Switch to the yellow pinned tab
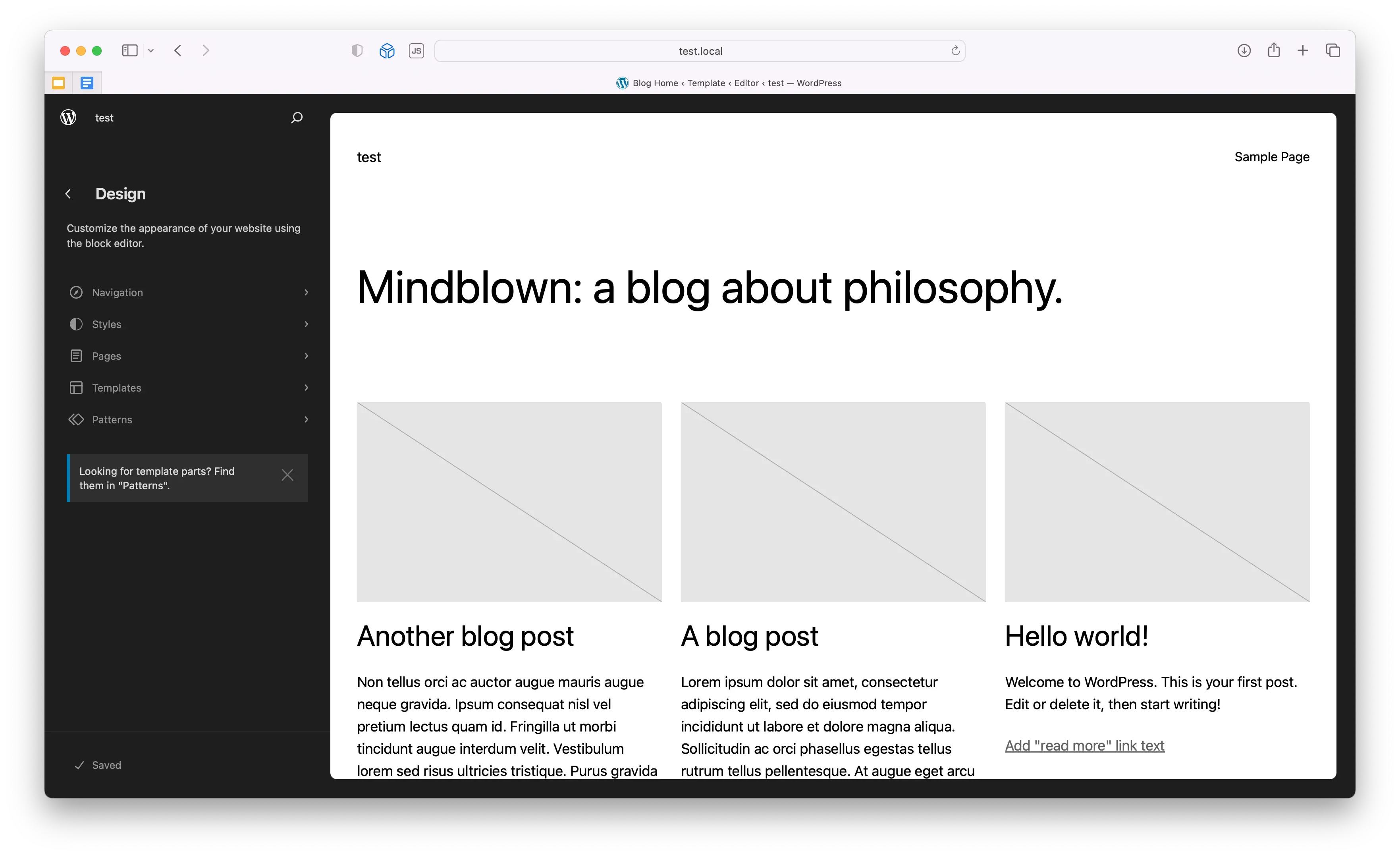Screen dimensions: 1400x857 (x=58, y=83)
